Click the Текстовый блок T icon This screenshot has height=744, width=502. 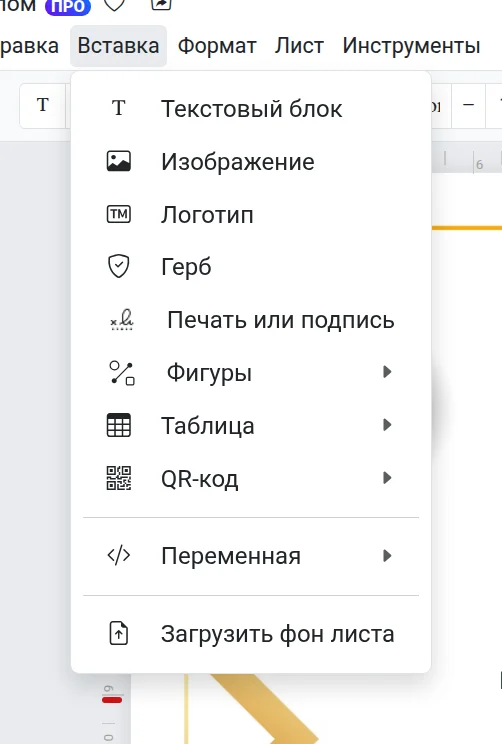coord(119,108)
